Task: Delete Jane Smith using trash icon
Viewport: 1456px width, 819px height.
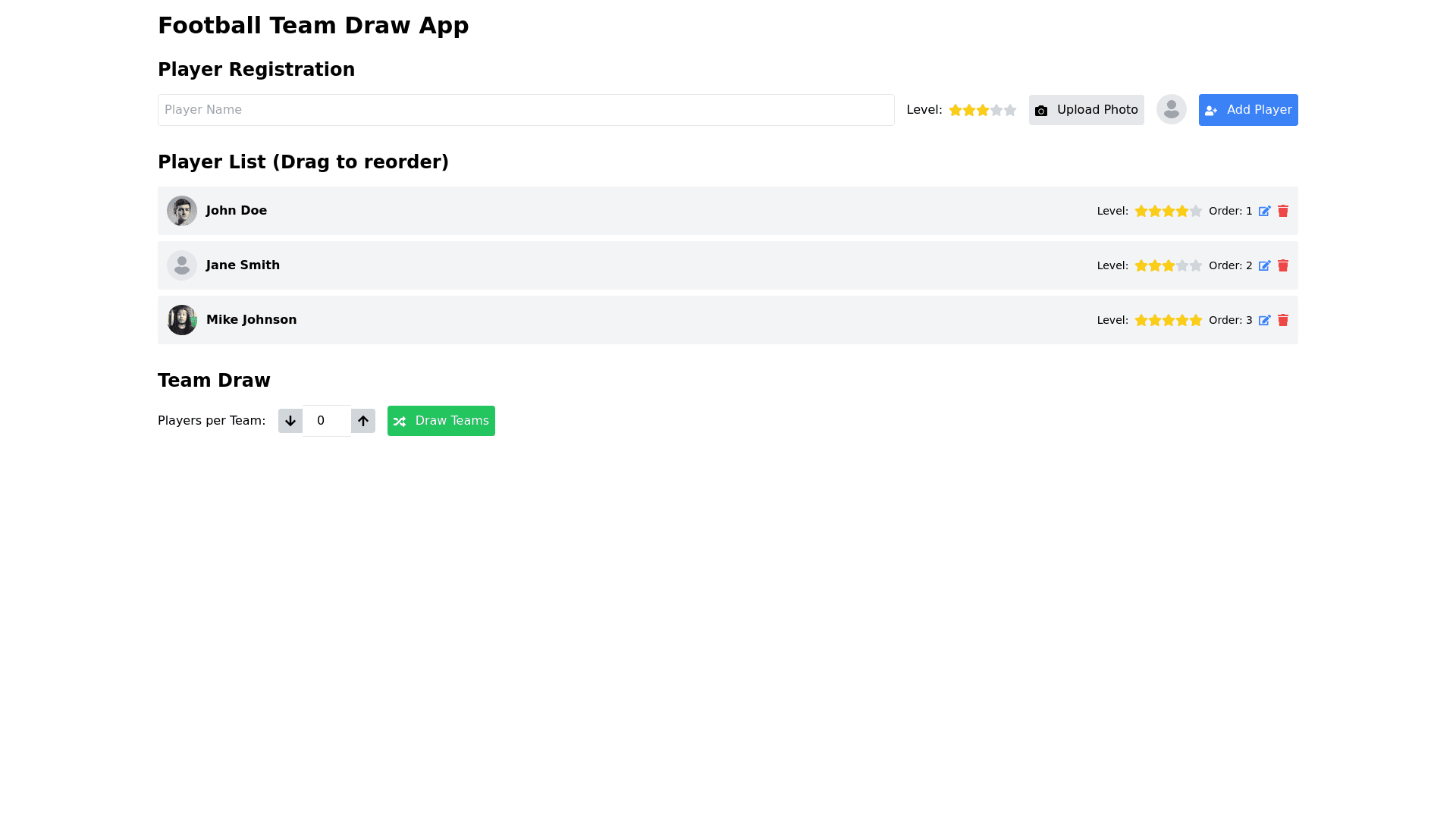Action: pyautogui.click(x=1283, y=266)
